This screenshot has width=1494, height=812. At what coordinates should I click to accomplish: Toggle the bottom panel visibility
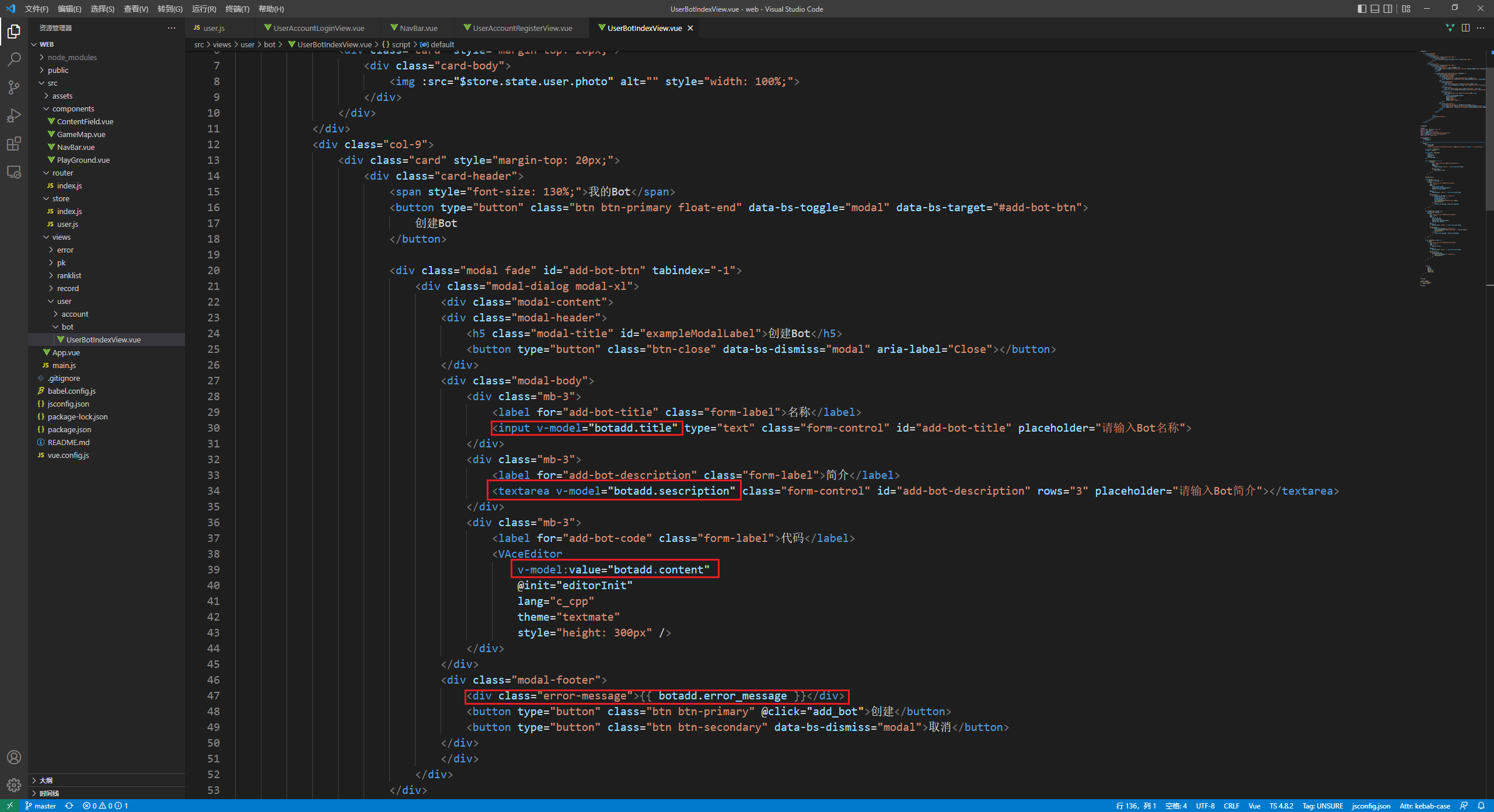(x=1375, y=9)
